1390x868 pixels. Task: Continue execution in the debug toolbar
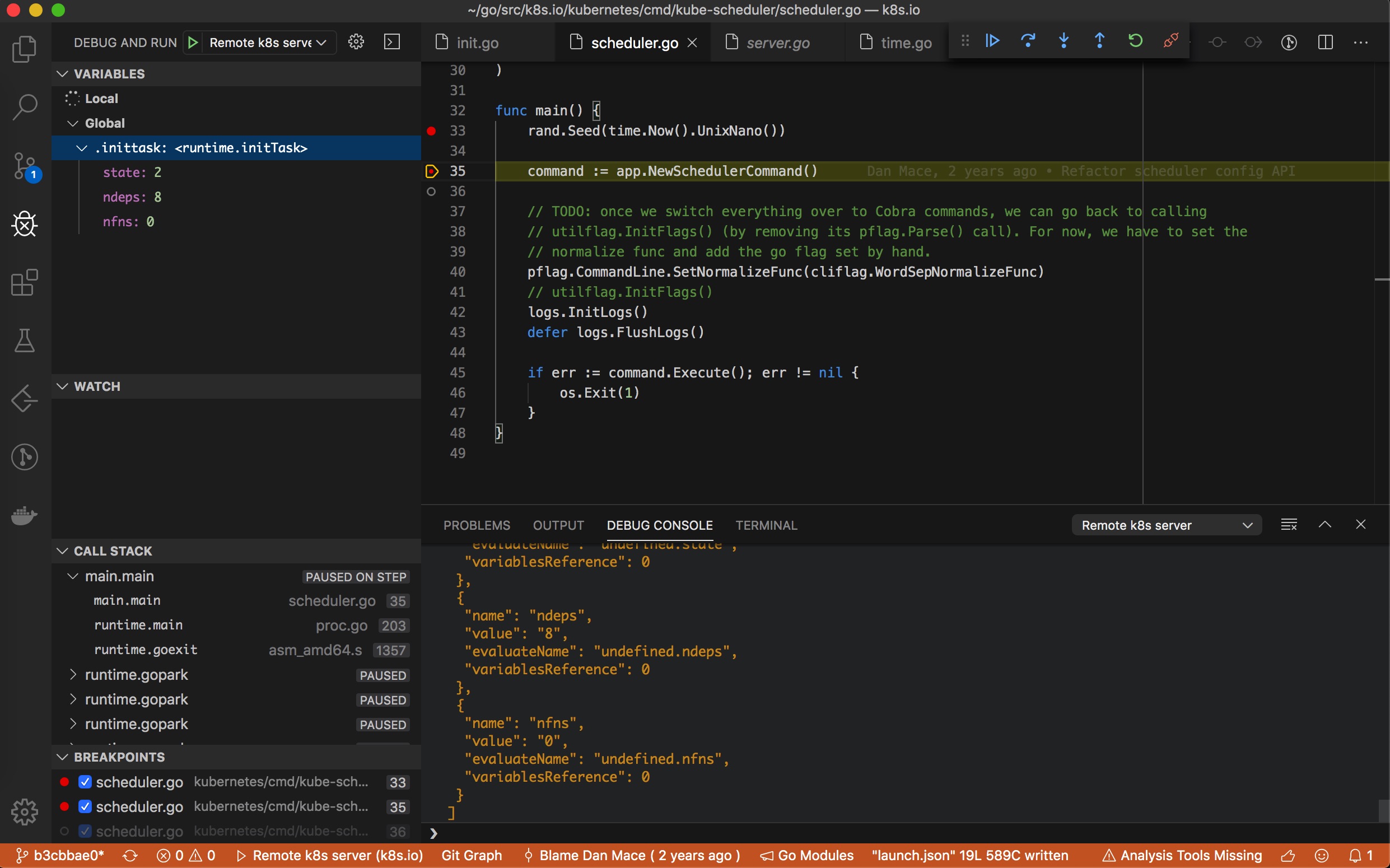pyautogui.click(x=992, y=41)
